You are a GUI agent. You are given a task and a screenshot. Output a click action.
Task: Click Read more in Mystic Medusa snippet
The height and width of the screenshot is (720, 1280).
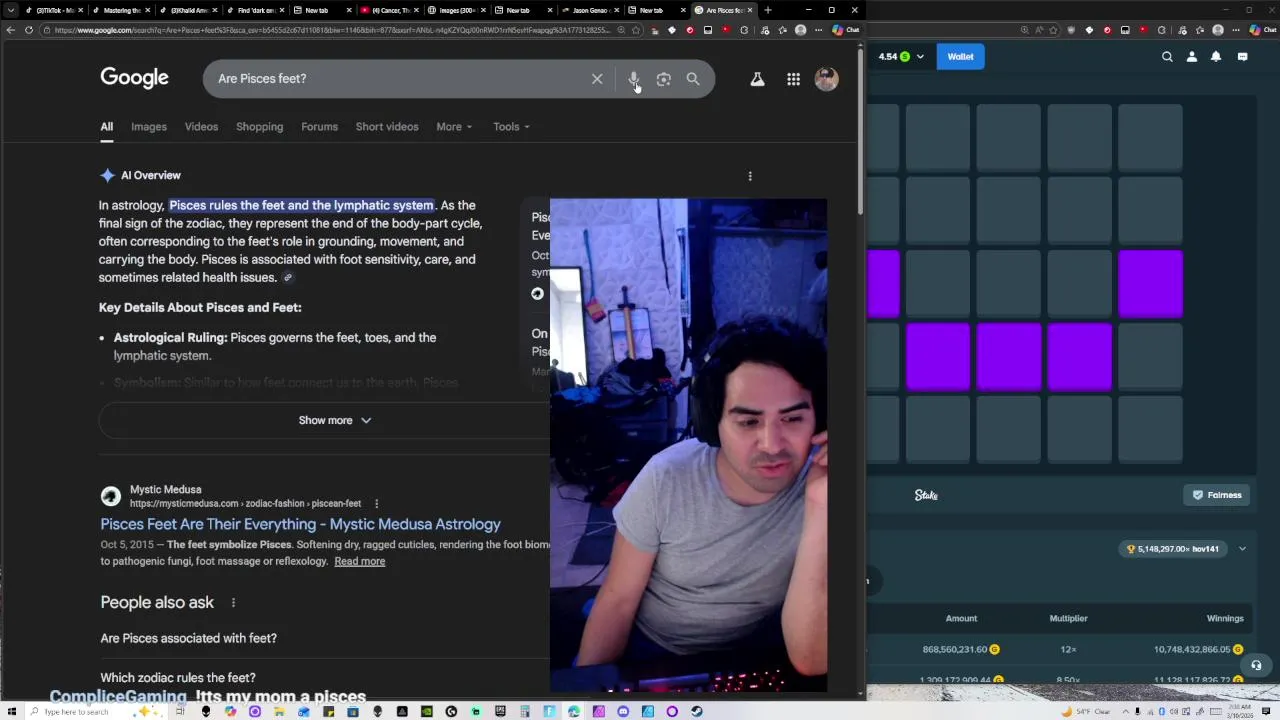pos(359,562)
